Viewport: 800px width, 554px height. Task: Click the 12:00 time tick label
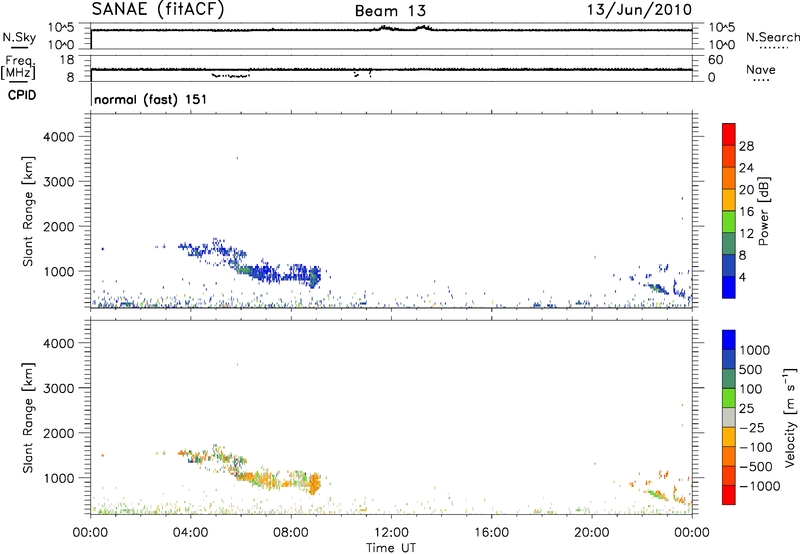click(391, 533)
